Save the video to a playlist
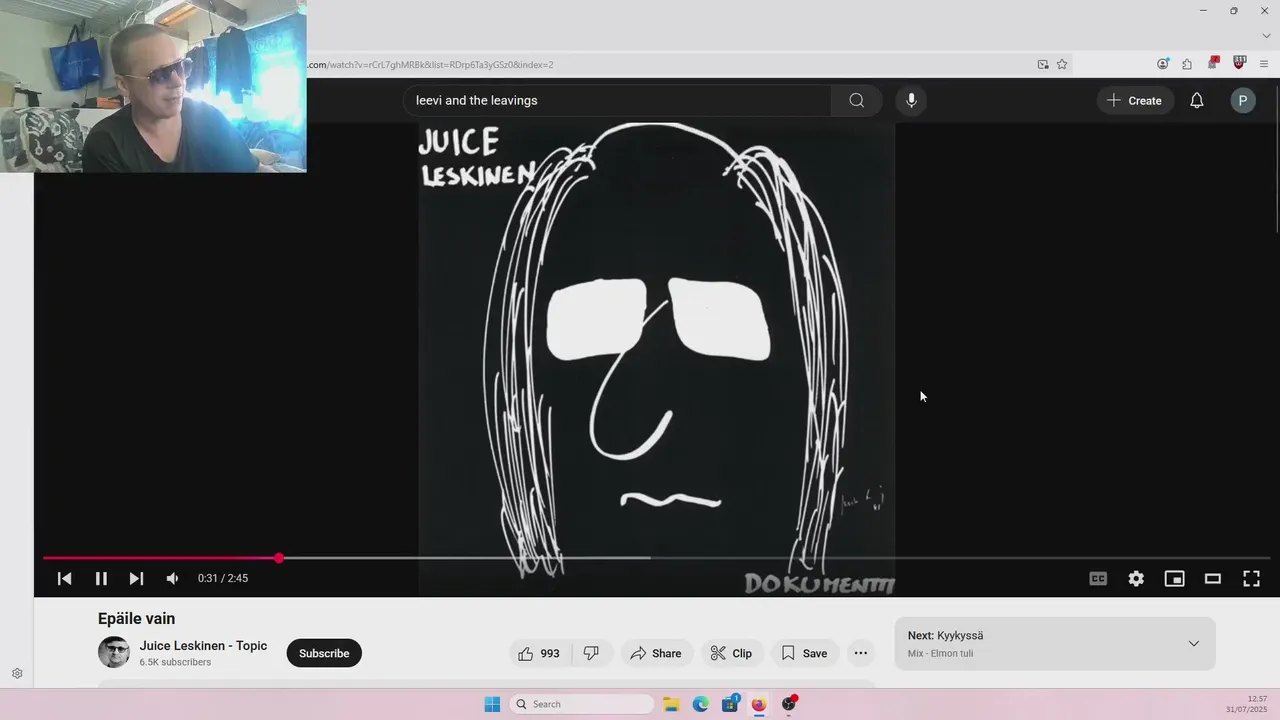Screen dimensions: 1280x720 click(805, 653)
